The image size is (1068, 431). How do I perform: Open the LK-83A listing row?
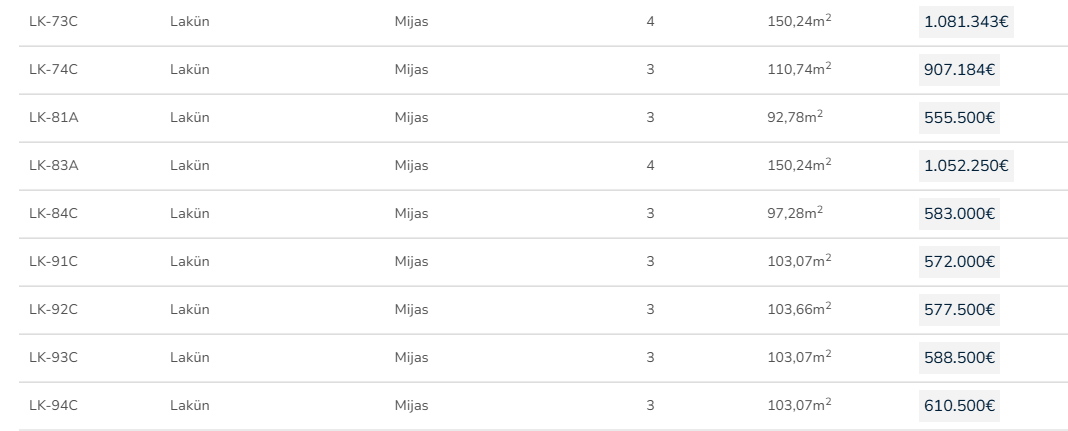pos(53,165)
